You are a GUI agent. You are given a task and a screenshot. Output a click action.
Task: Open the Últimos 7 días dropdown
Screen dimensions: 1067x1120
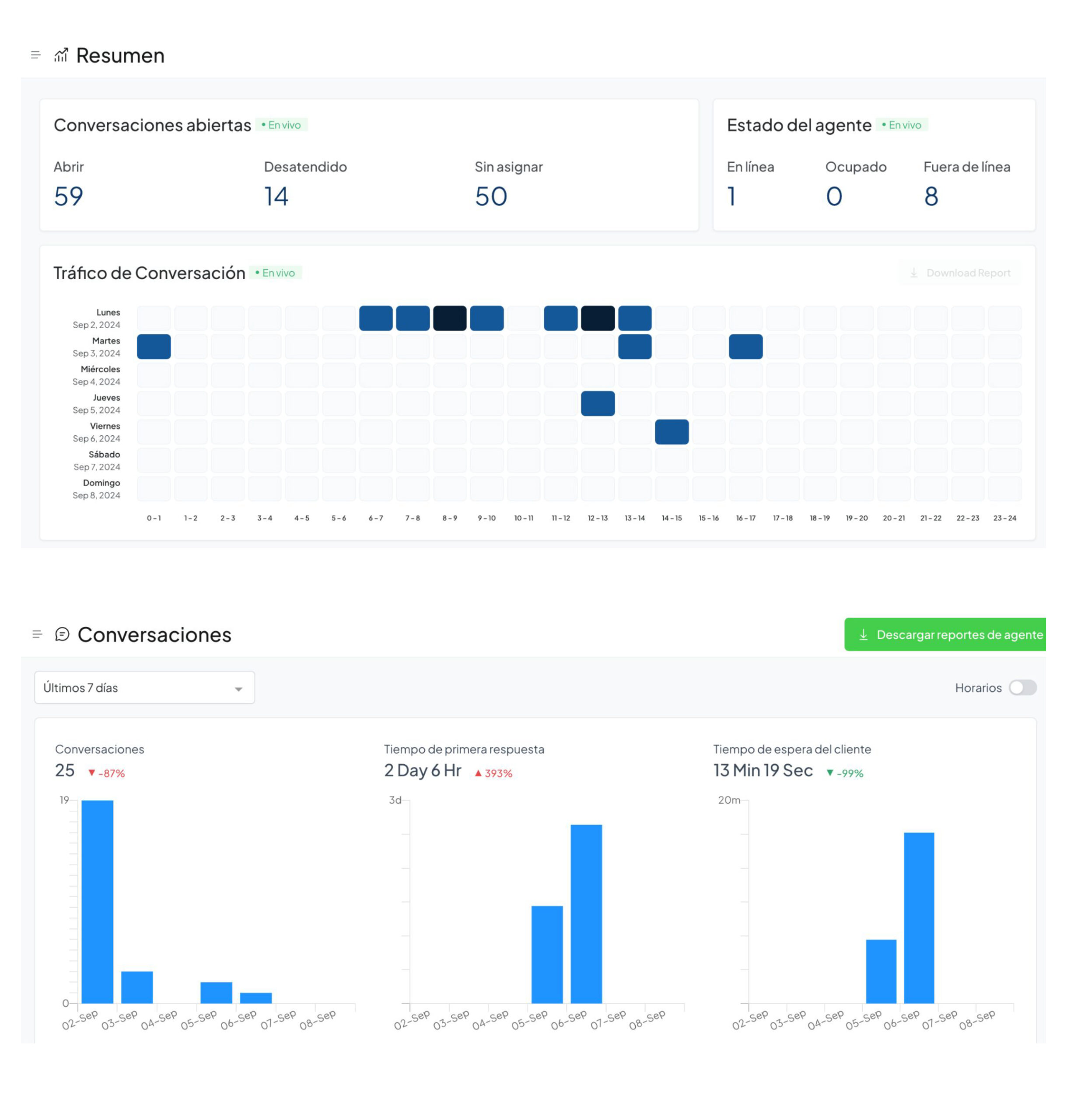coord(144,688)
